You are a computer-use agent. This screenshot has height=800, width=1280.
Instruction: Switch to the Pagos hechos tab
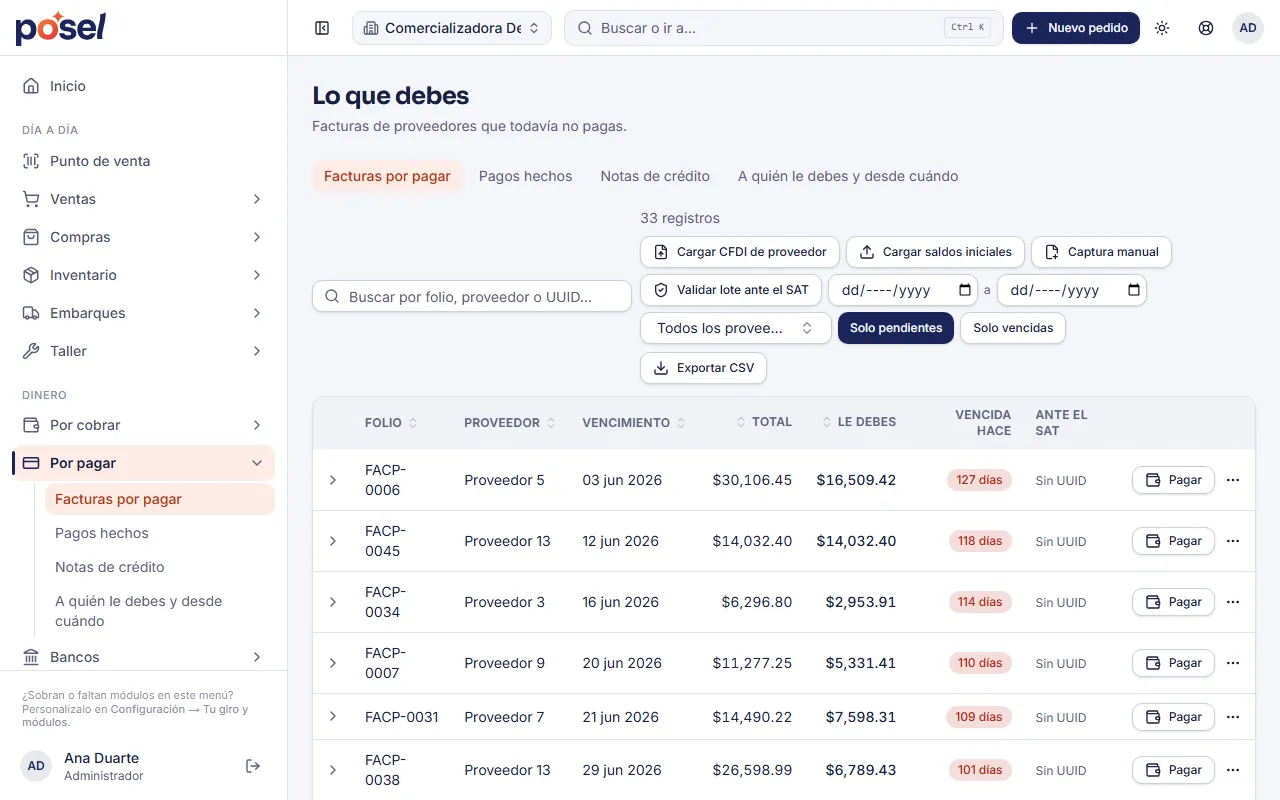coord(526,176)
